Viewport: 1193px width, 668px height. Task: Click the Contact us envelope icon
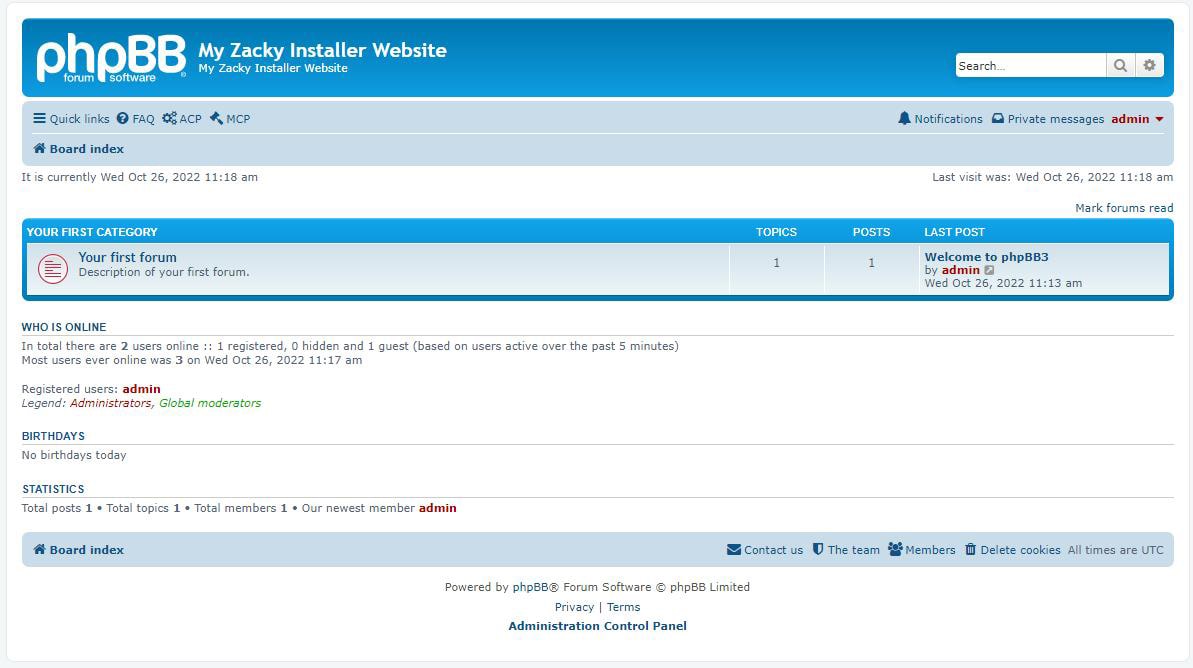point(733,549)
